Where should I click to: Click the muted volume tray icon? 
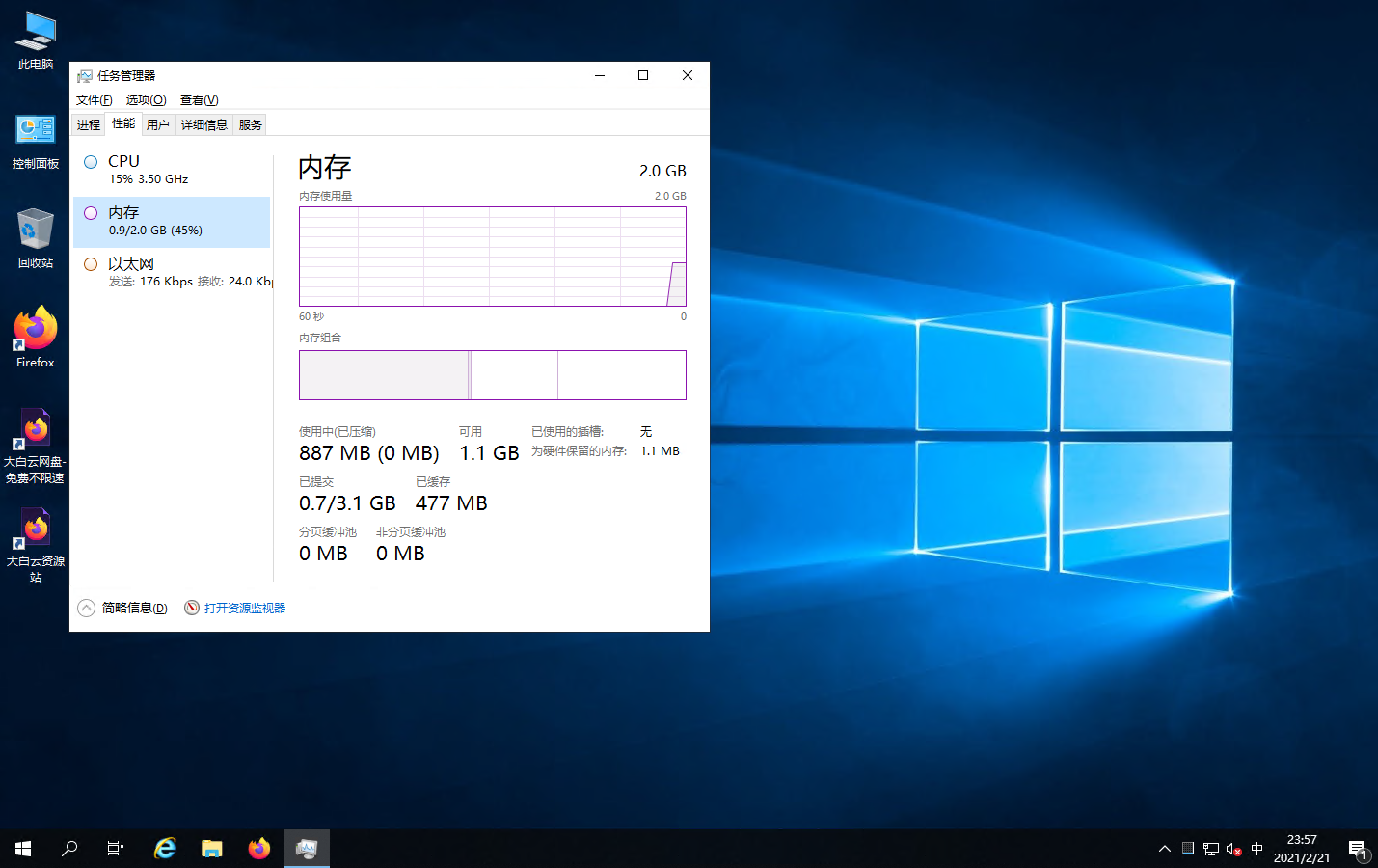(x=1234, y=849)
